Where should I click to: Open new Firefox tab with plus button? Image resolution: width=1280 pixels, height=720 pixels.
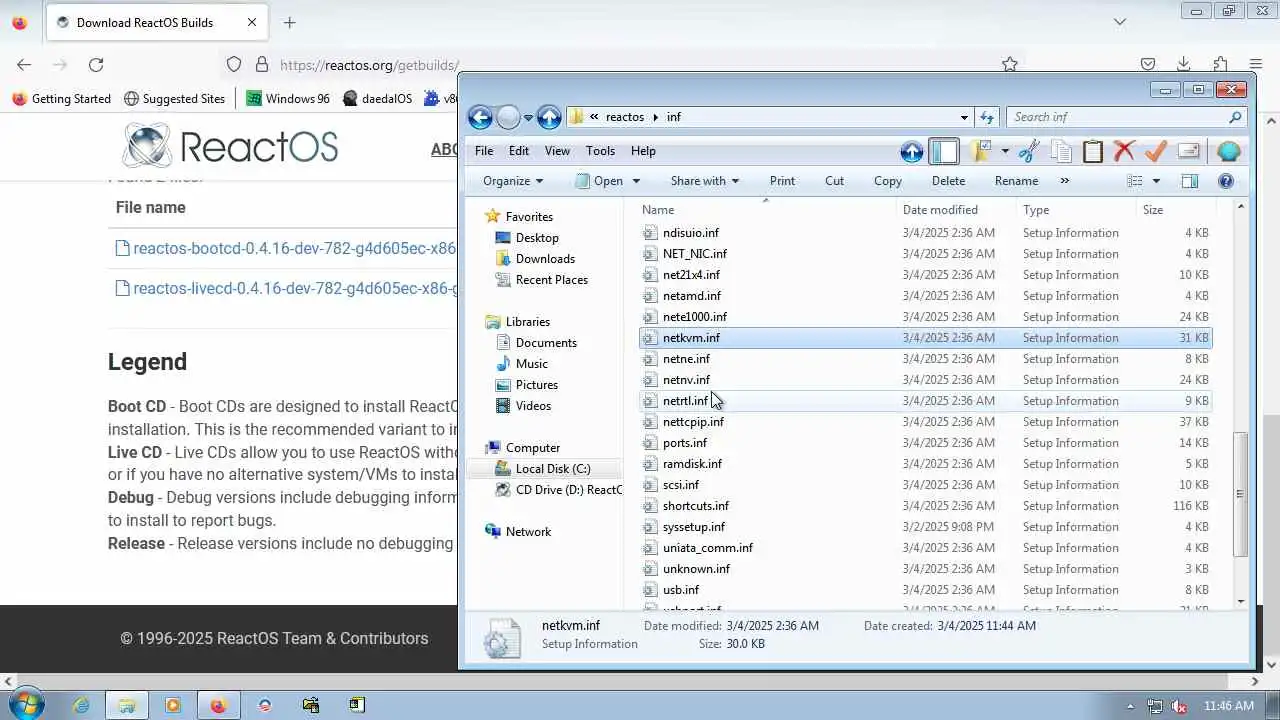click(x=289, y=22)
